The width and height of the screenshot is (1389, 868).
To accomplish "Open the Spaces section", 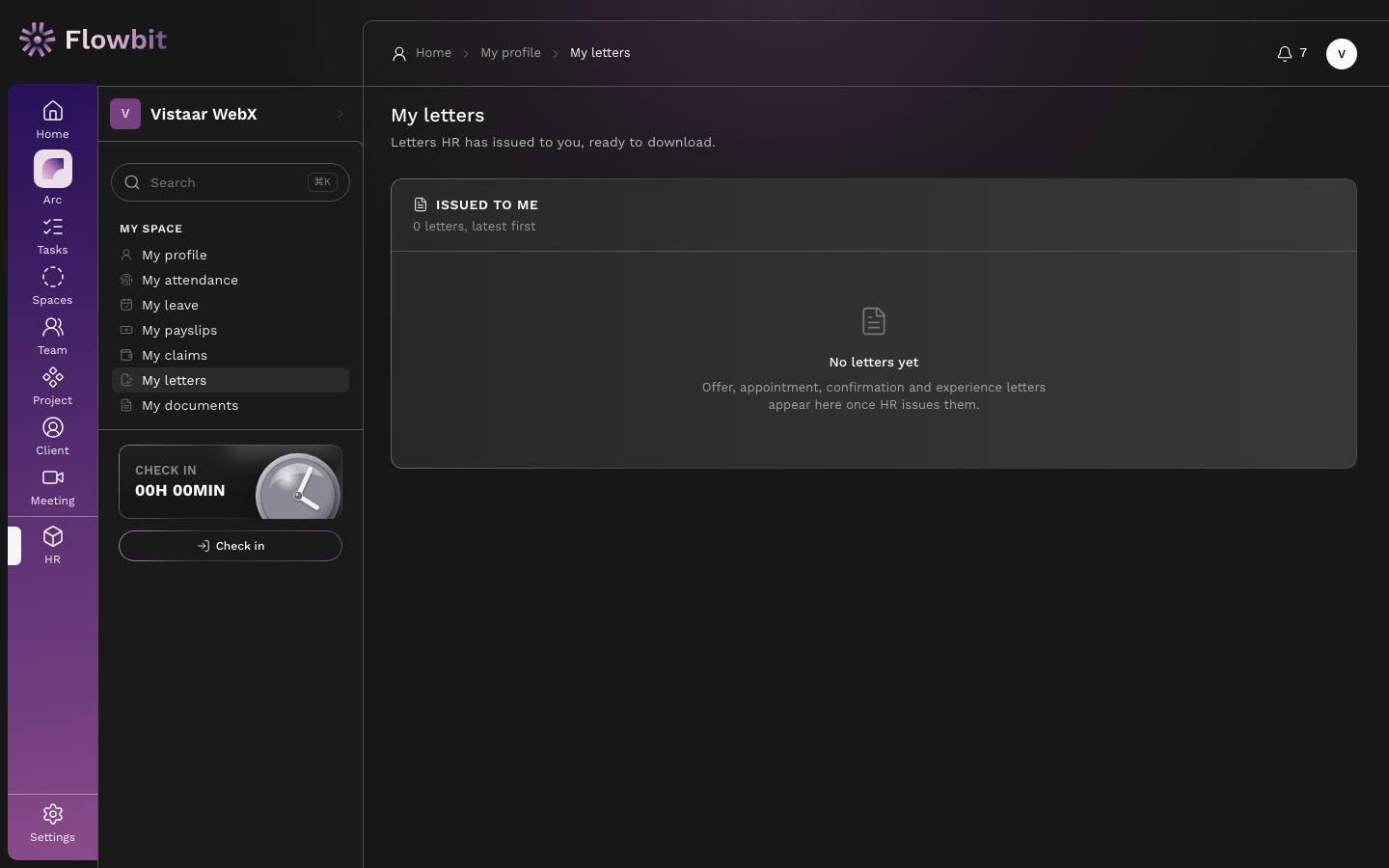I will pos(52,286).
